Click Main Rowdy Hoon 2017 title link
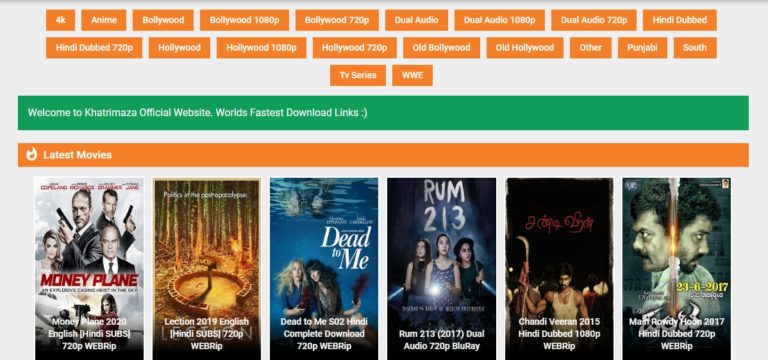This screenshot has height=360, width=768. [x=676, y=334]
